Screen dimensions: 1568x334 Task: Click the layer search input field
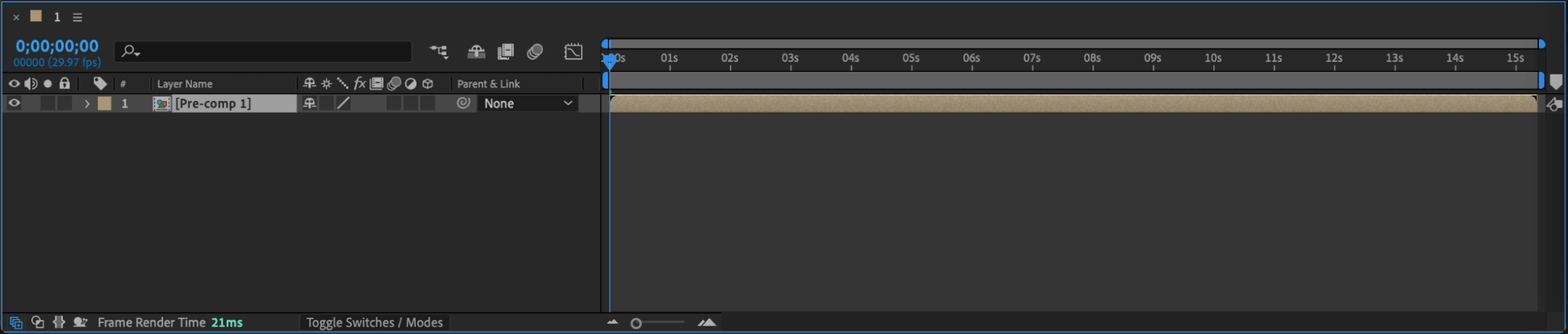263,52
